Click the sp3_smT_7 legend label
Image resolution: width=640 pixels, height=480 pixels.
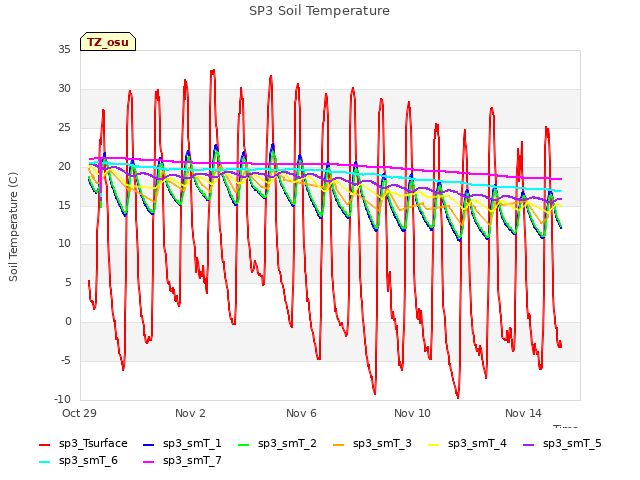[192, 460]
